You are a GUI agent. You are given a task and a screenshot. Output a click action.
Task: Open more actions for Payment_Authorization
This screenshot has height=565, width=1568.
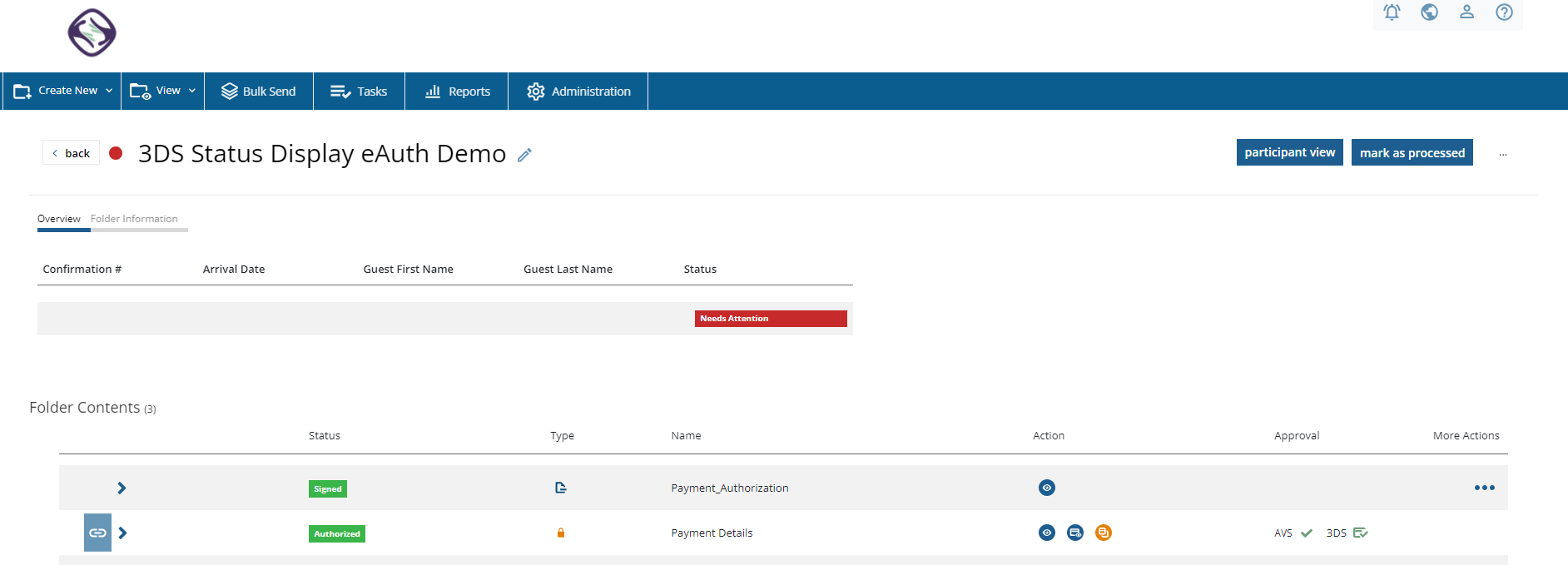click(1485, 488)
